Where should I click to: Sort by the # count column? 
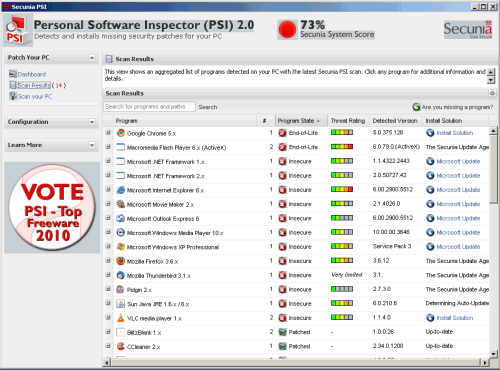[266, 121]
